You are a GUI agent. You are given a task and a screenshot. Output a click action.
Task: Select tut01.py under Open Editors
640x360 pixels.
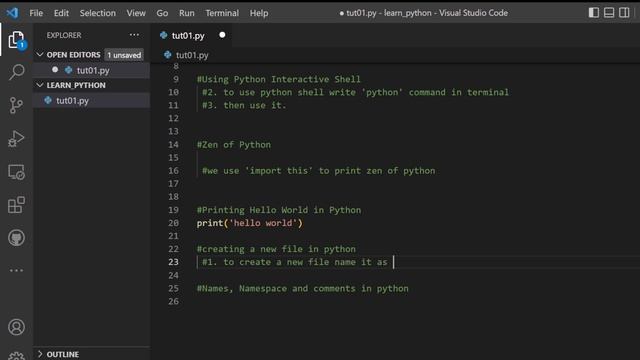pos(92,70)
